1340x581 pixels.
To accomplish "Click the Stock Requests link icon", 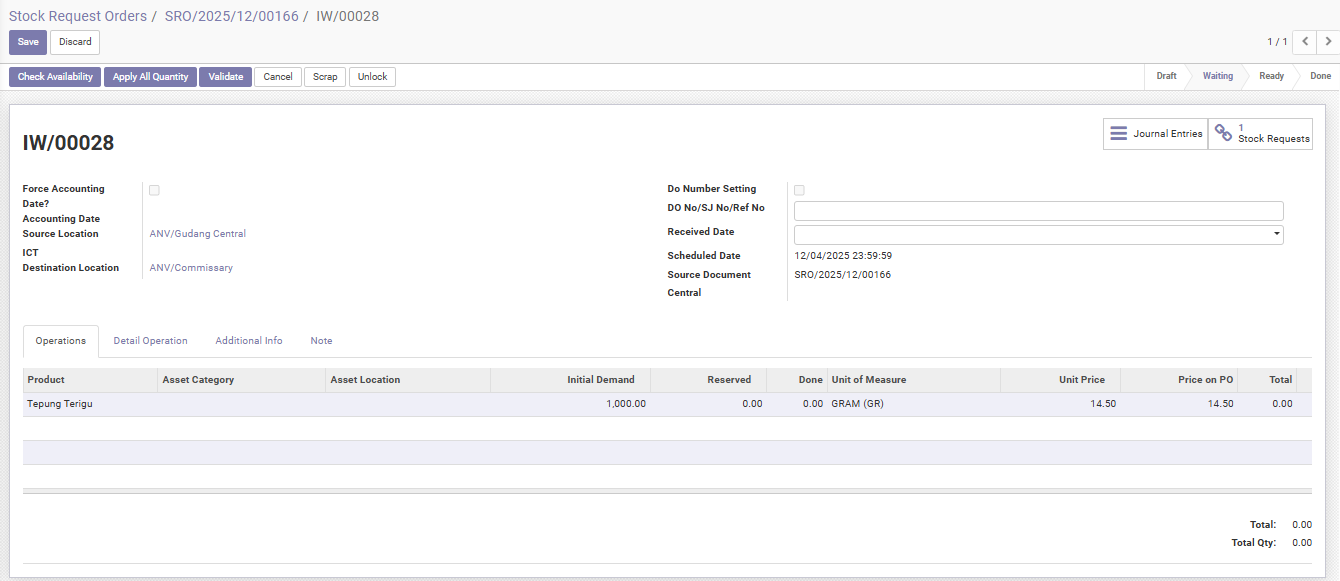I will click(1223, 134).
